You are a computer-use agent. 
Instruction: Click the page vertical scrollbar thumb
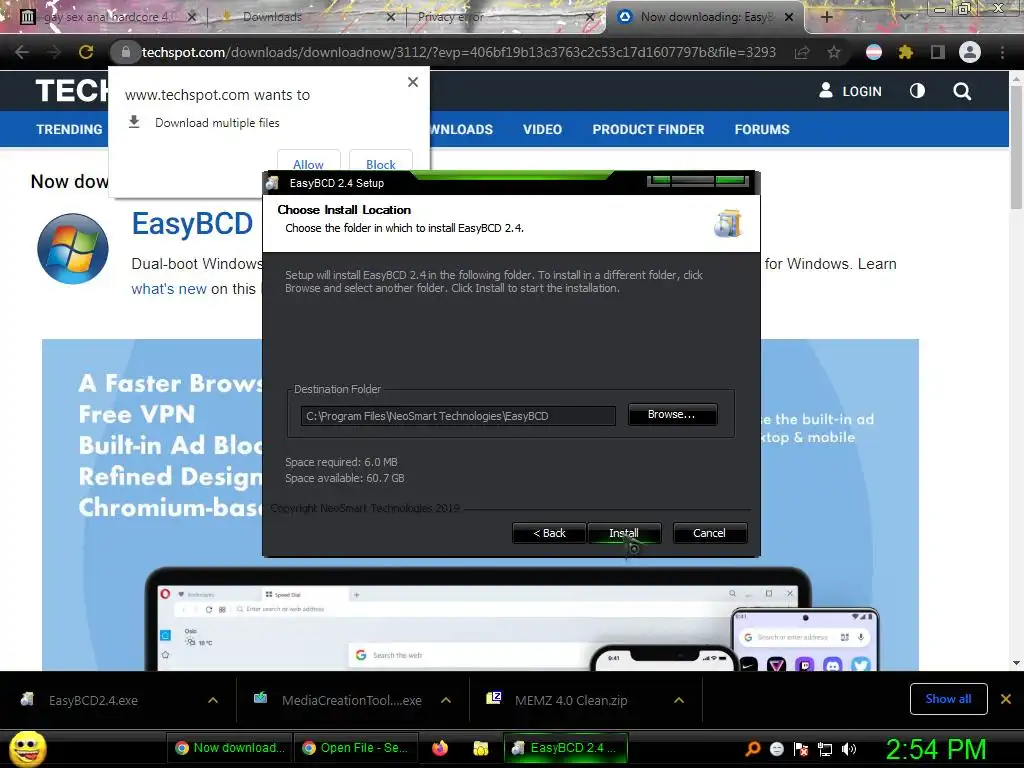pos(1016,147)
